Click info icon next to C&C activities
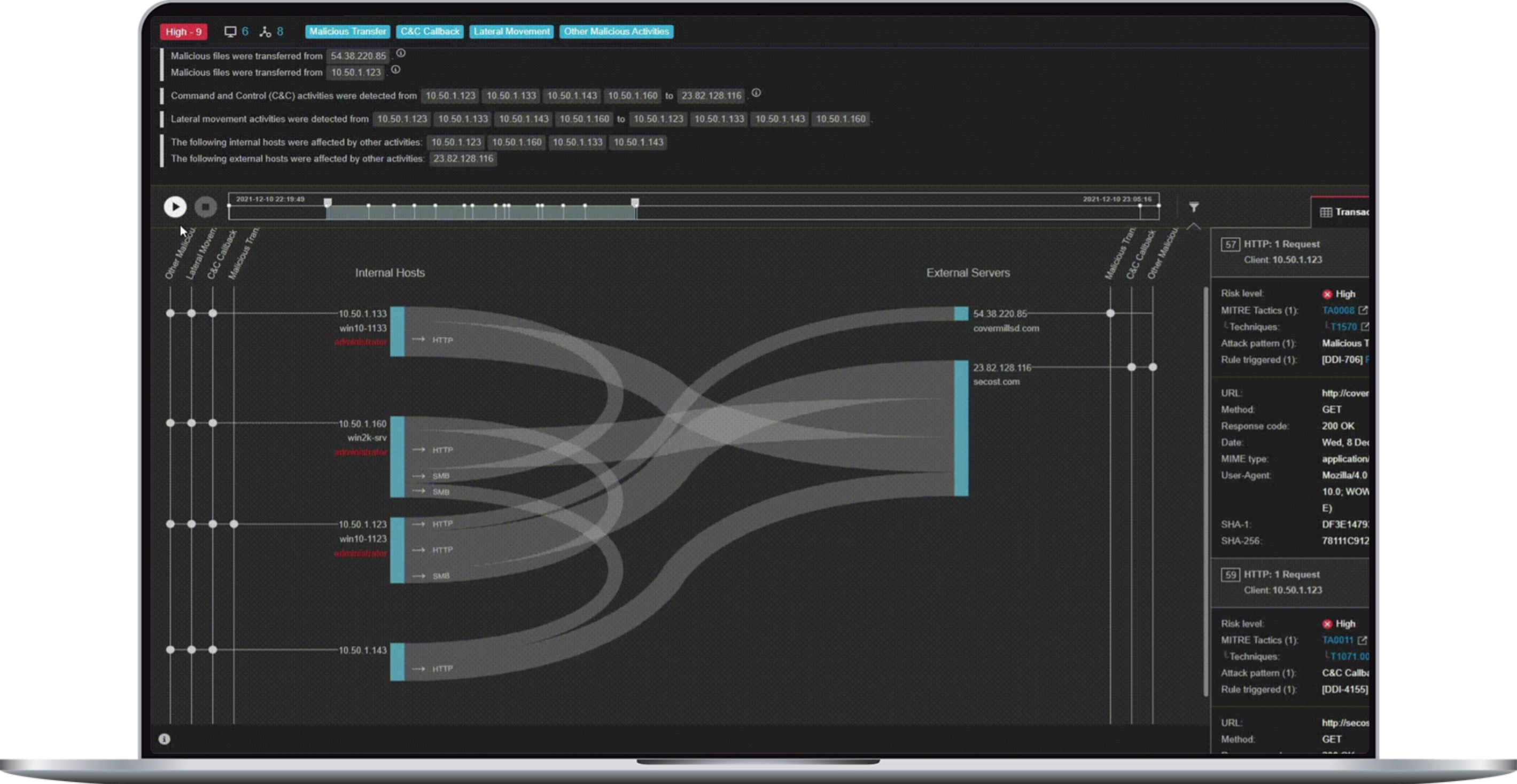Screen dimensions: 1517x784 [756, 95]
